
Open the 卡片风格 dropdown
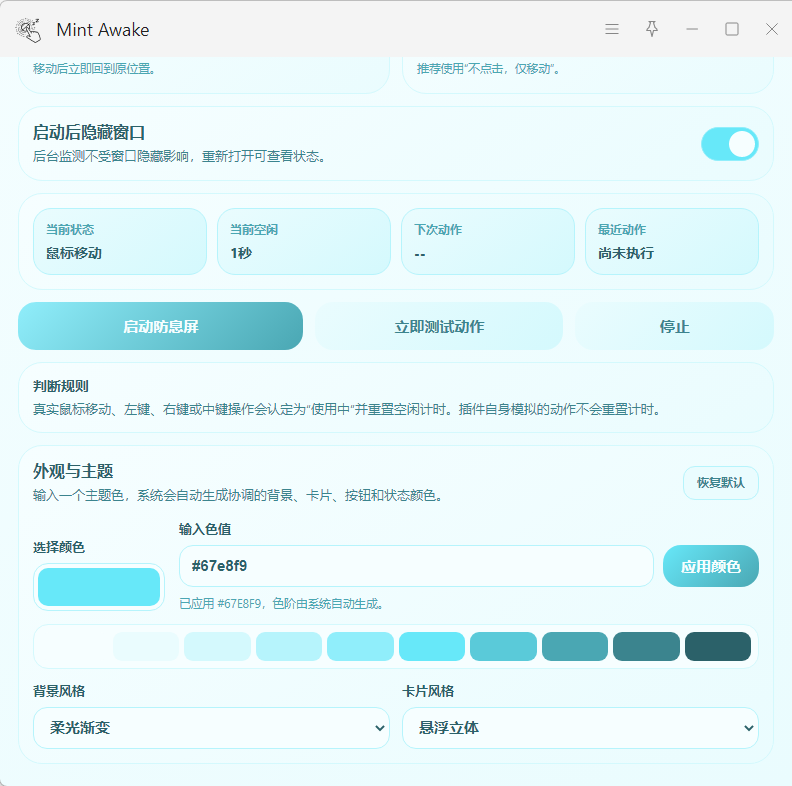click(580, 728)
